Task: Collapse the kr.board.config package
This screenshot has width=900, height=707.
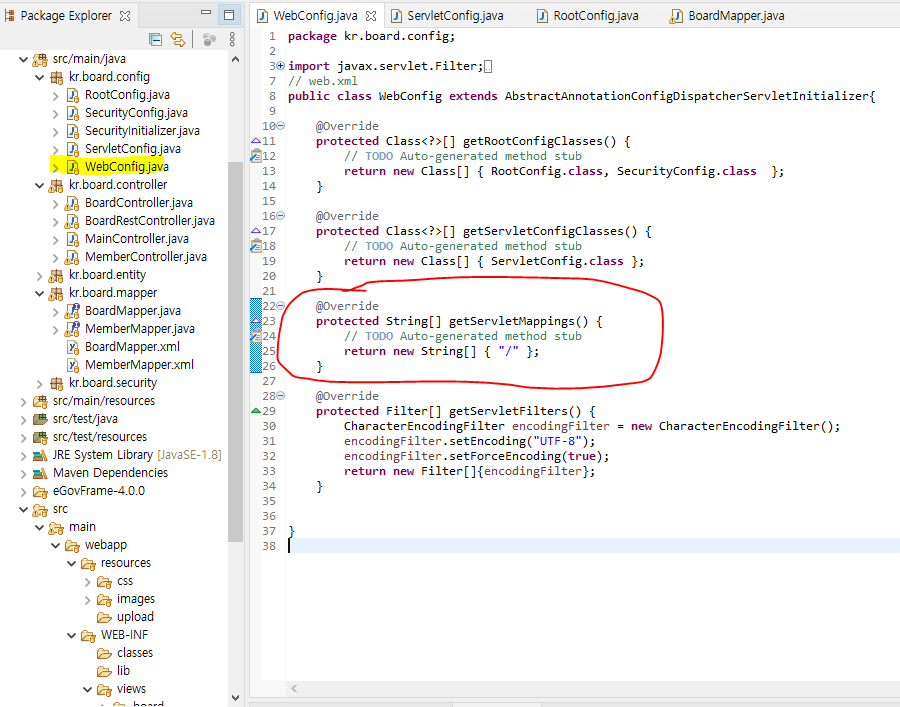Action: tap(40, 77)
